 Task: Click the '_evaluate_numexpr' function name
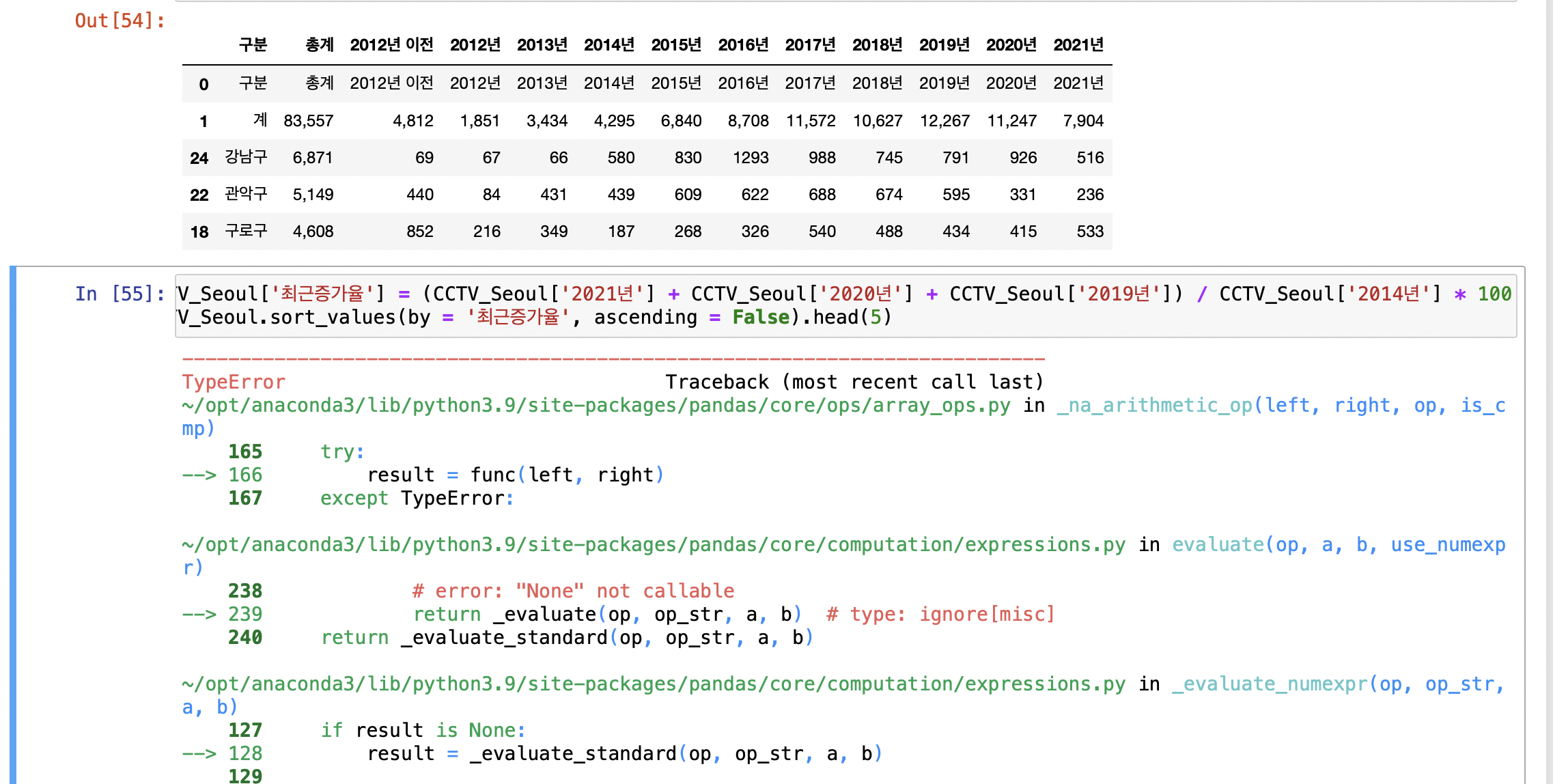(x=1270, y=684)
